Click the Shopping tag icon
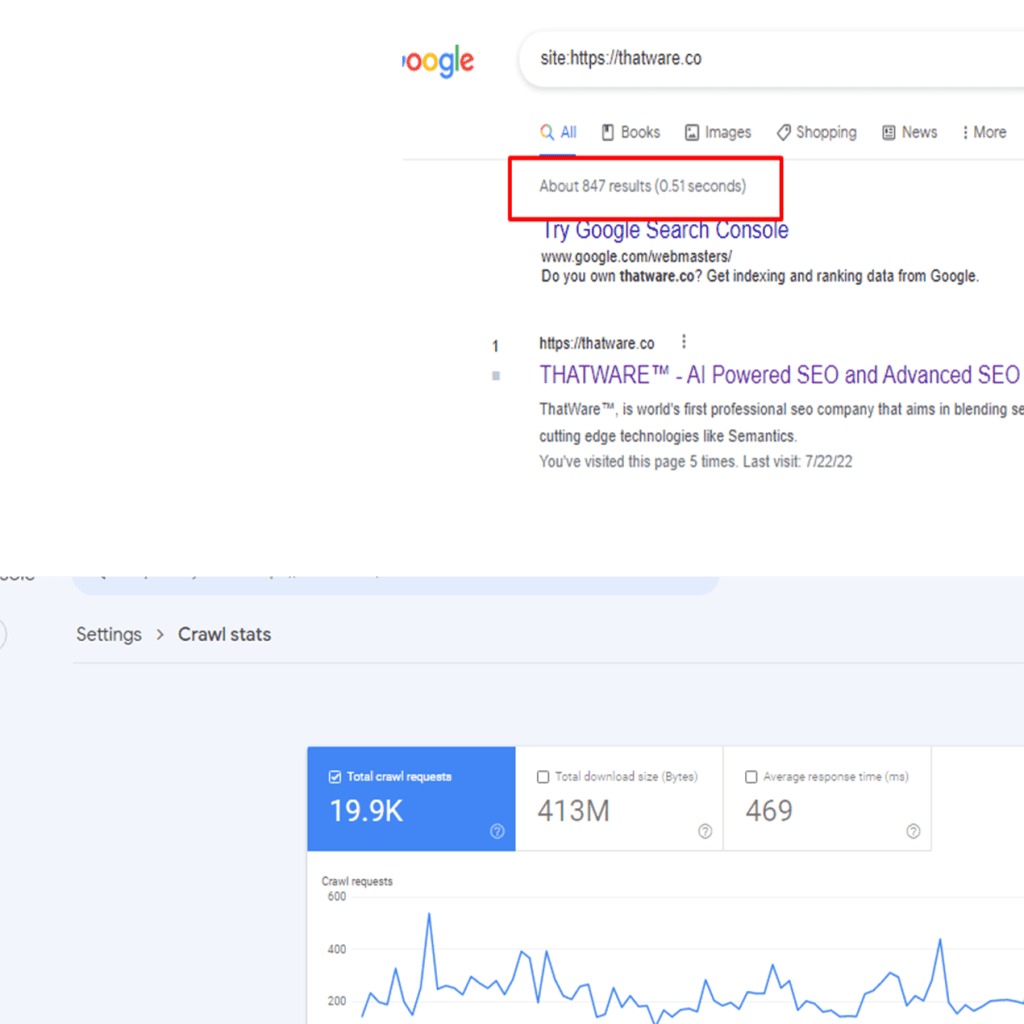1024x1024 pixels. coord(784,133)
